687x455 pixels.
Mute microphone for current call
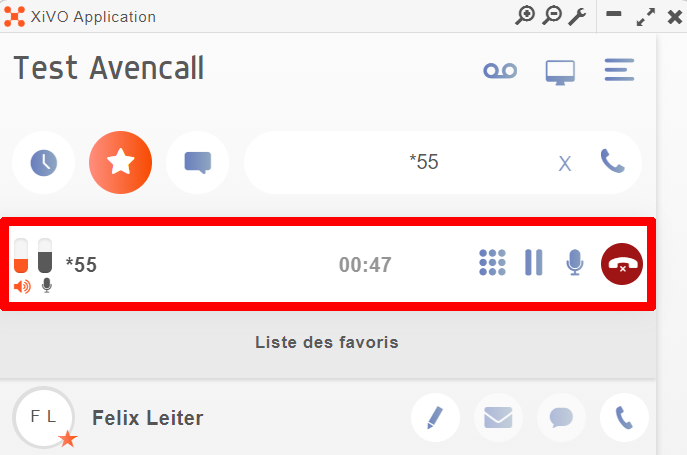point(574,263)
